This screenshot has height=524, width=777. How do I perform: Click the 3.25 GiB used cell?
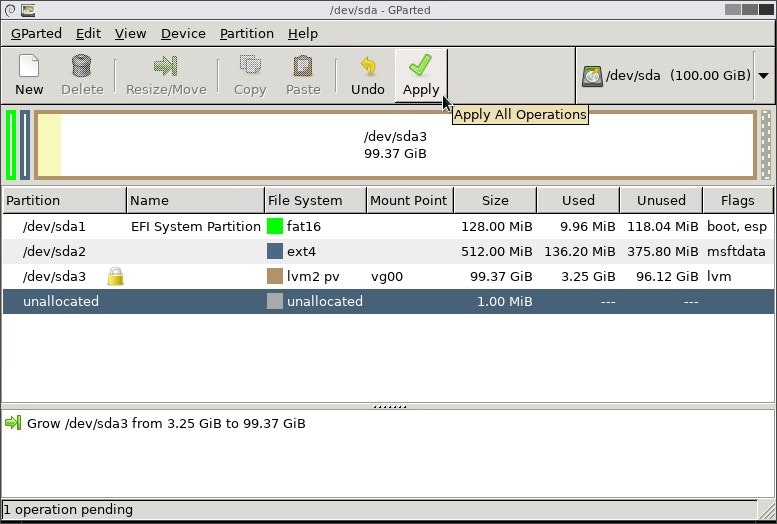588,276
